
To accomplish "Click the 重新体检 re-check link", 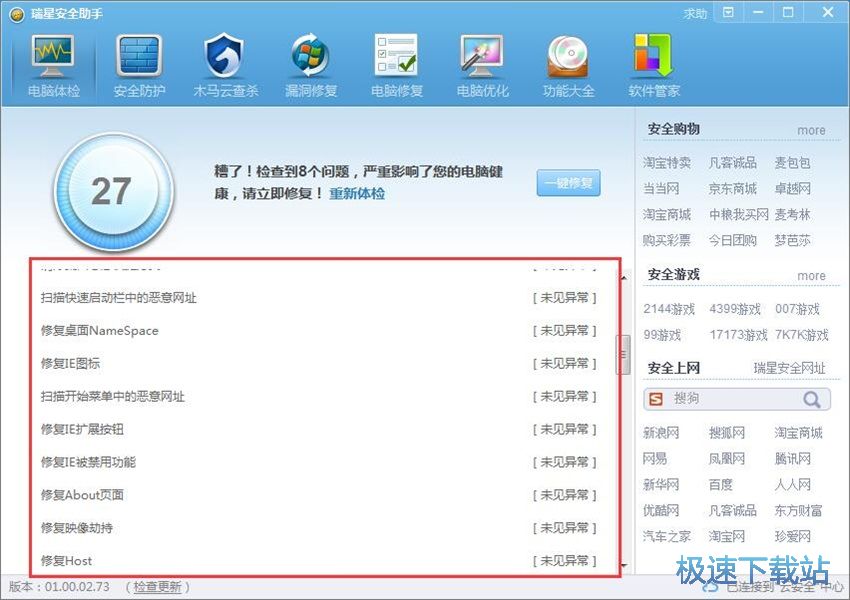I will (x=357, y=193).
